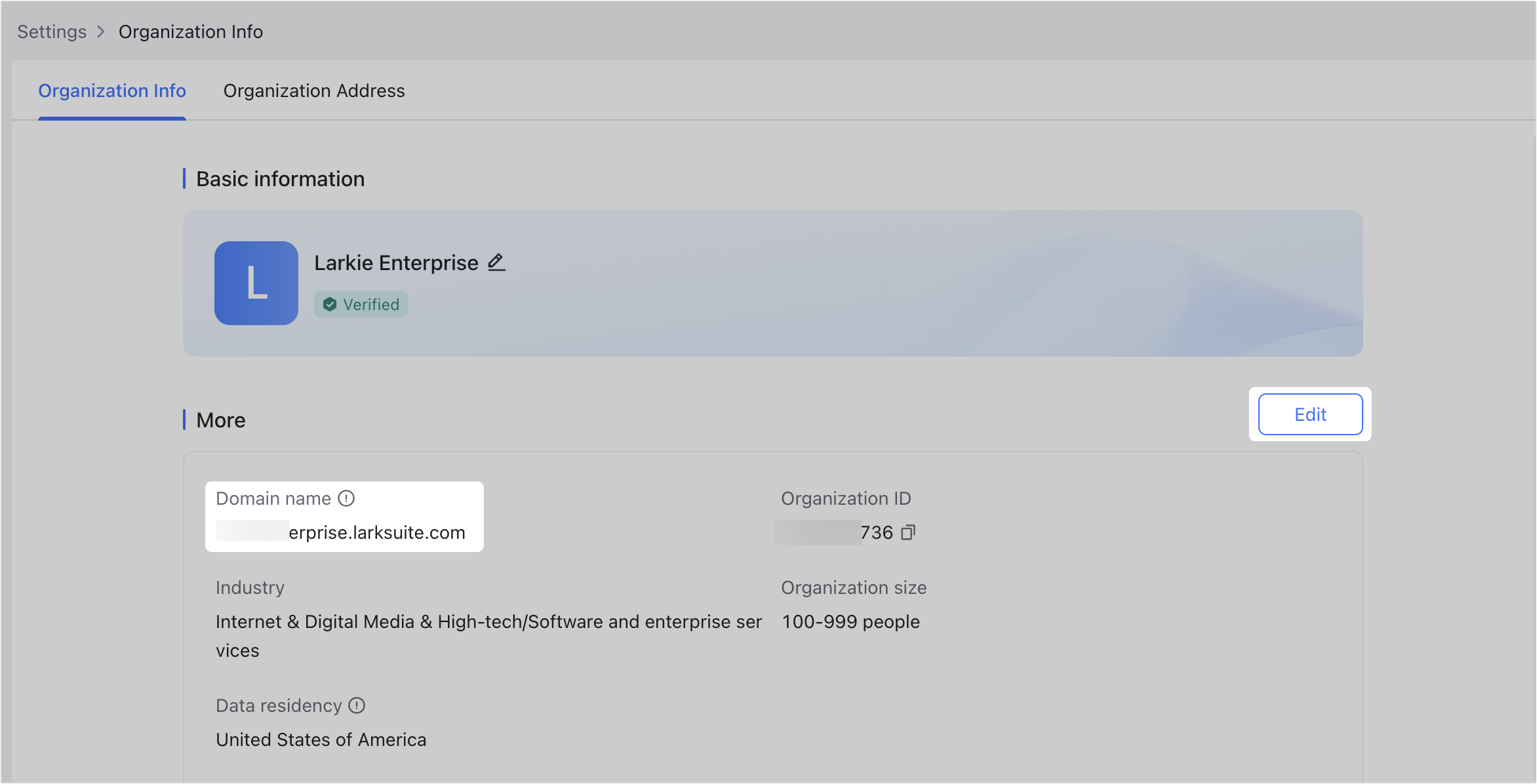Switch to the Organization Address tab
The height and width of the screenshot is (784, 1537).
[x=314, y=90]
